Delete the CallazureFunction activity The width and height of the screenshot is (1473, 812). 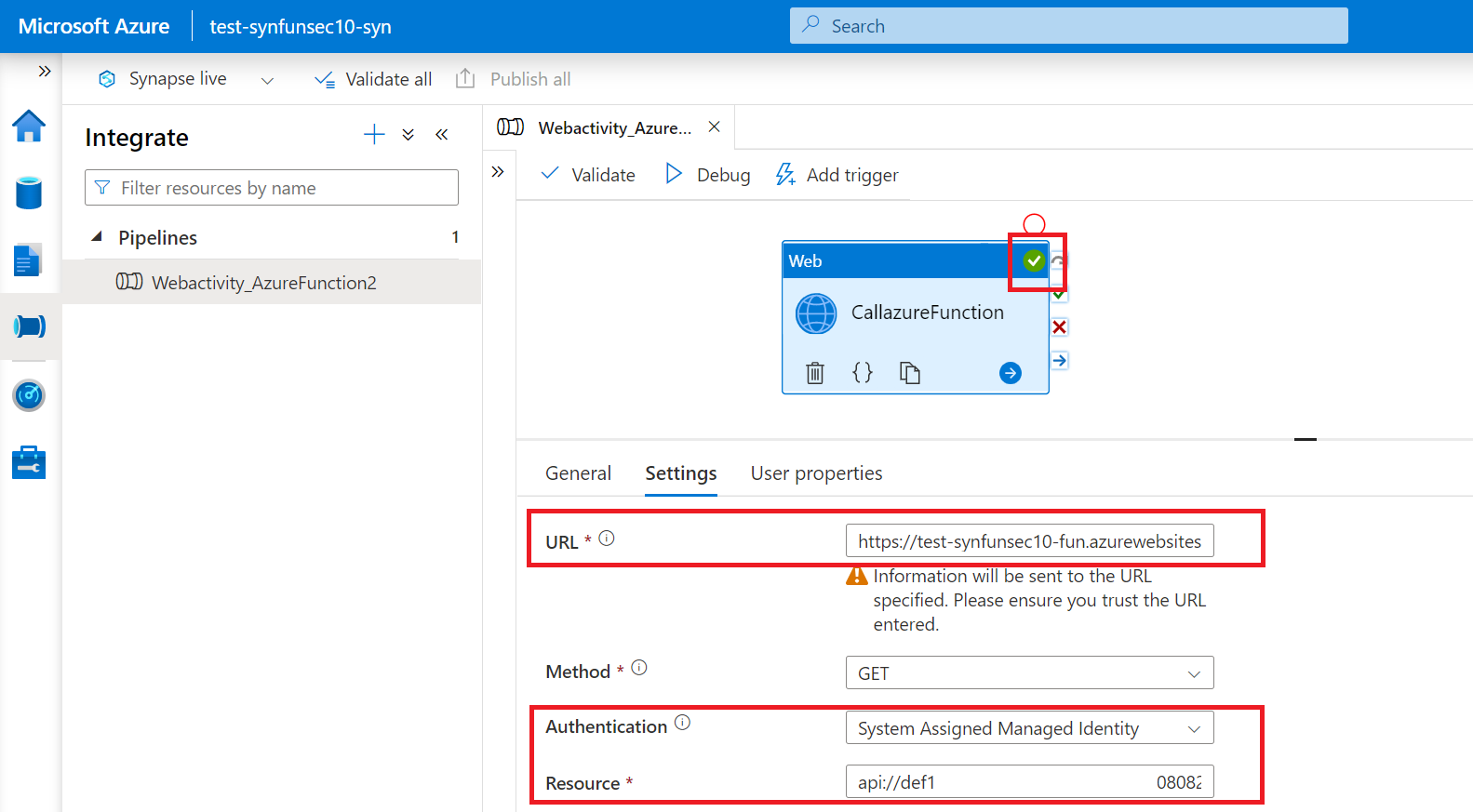[815, 373]
